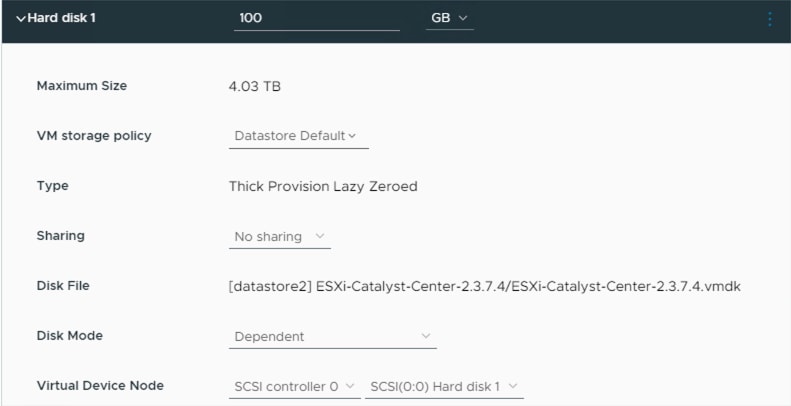This screenshot has height=406, width=791.
Task: Click the Thick Provision Lazy Zeroed text
Action: tap(323, 187)
